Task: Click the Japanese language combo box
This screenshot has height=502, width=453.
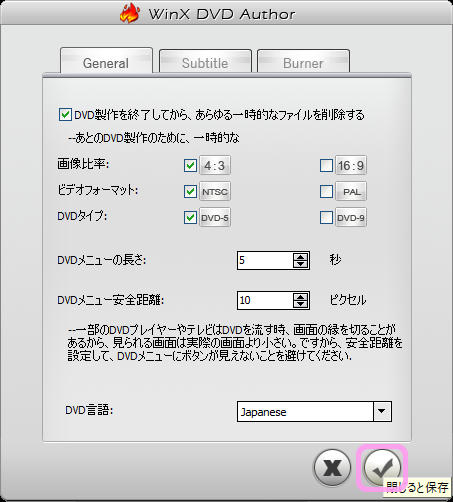Action: point(314,412)
